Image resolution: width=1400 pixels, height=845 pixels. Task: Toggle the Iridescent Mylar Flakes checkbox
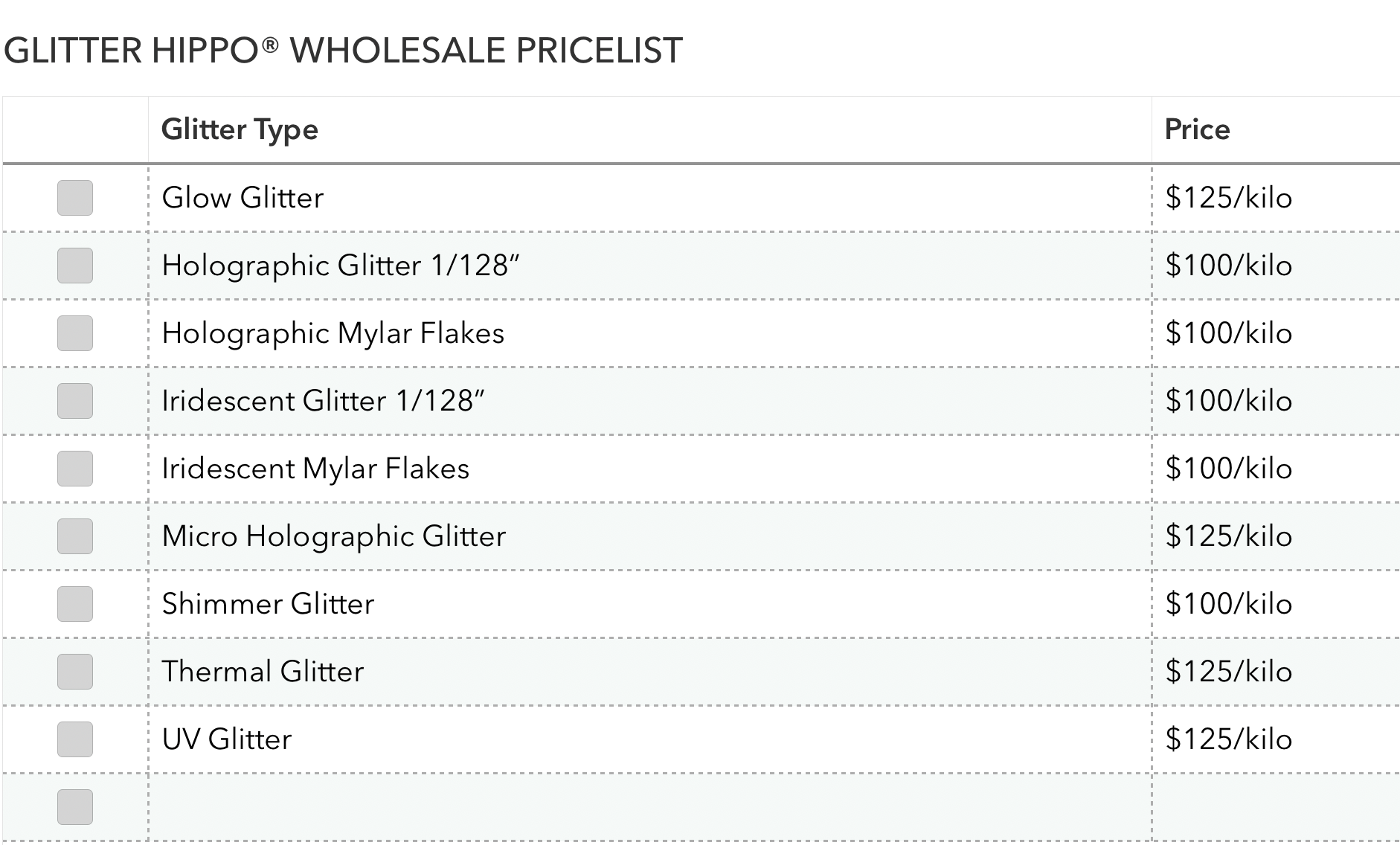pos(75,469)
